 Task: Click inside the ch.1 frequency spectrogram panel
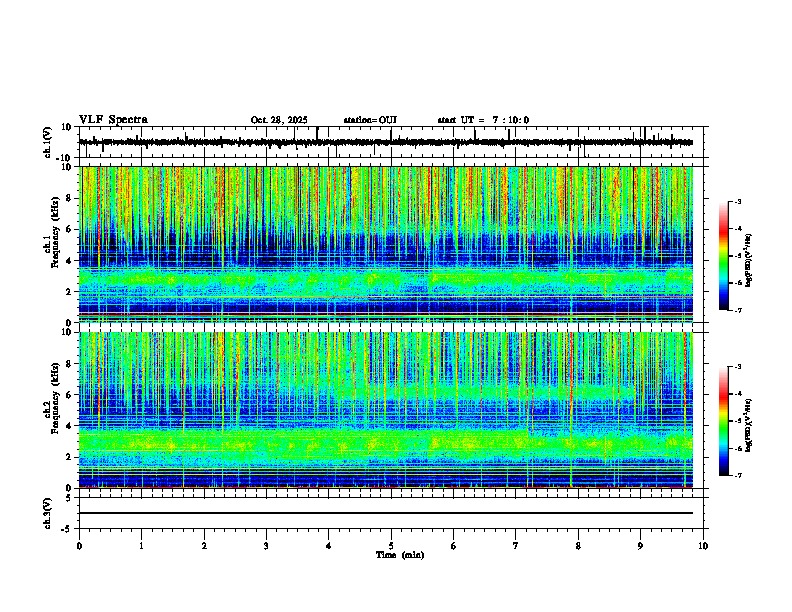pyautogui.click(x=386, y=244)
